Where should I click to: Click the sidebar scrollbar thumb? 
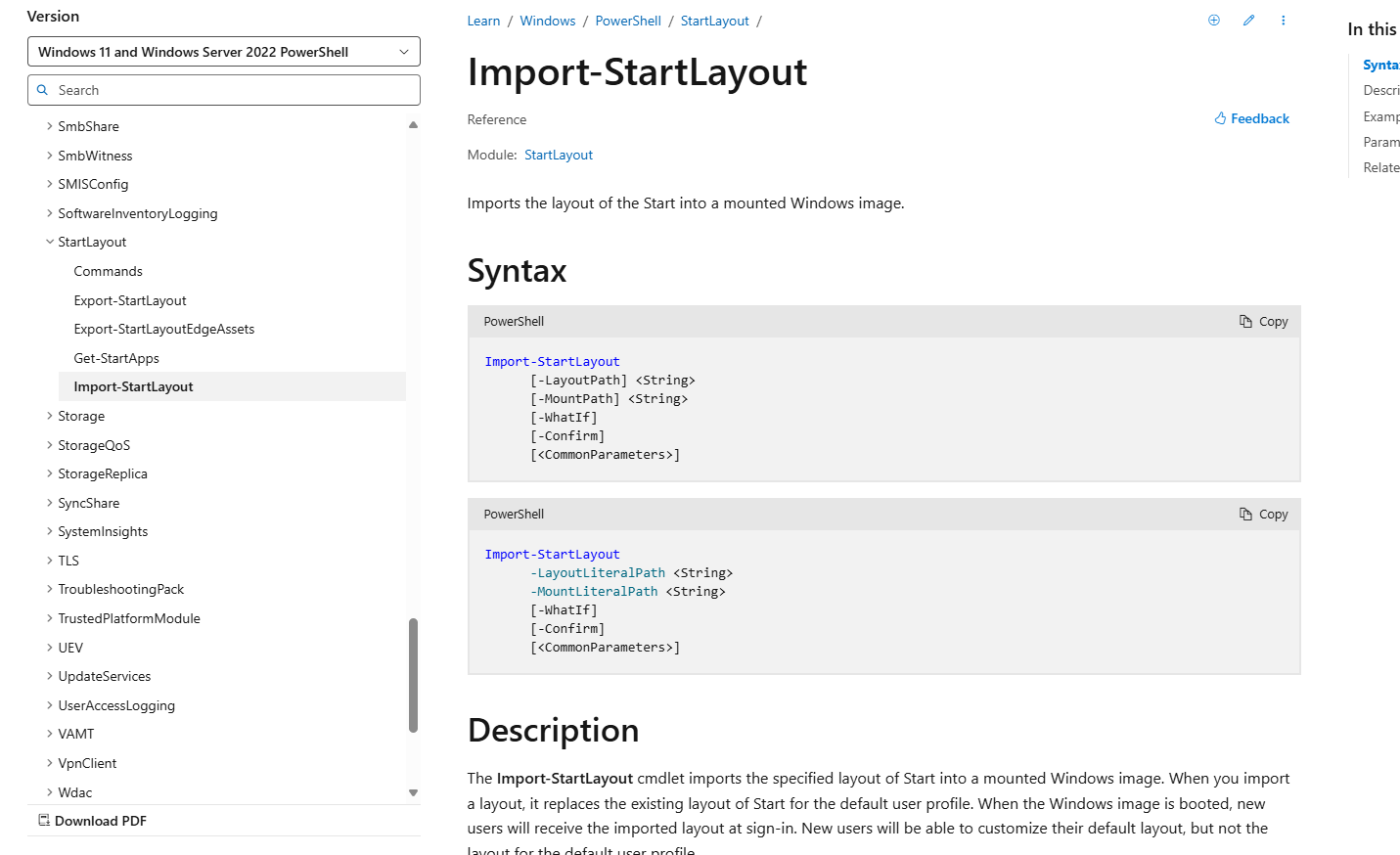[x=413, y=675]
